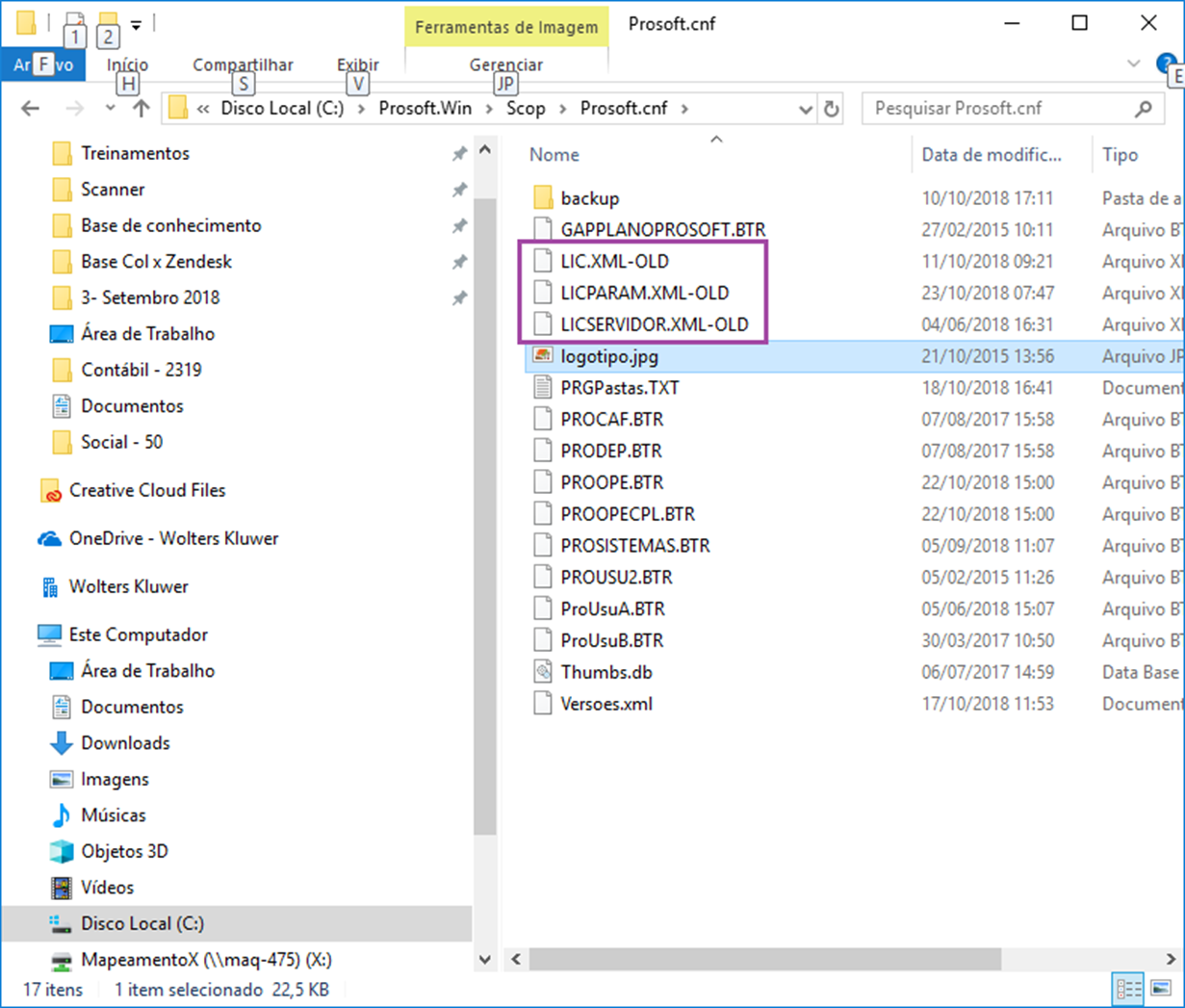Click the Properties icon in the quick access toolbar
The height and width of the screenshot is (1008, 1185).
(74, 22)
